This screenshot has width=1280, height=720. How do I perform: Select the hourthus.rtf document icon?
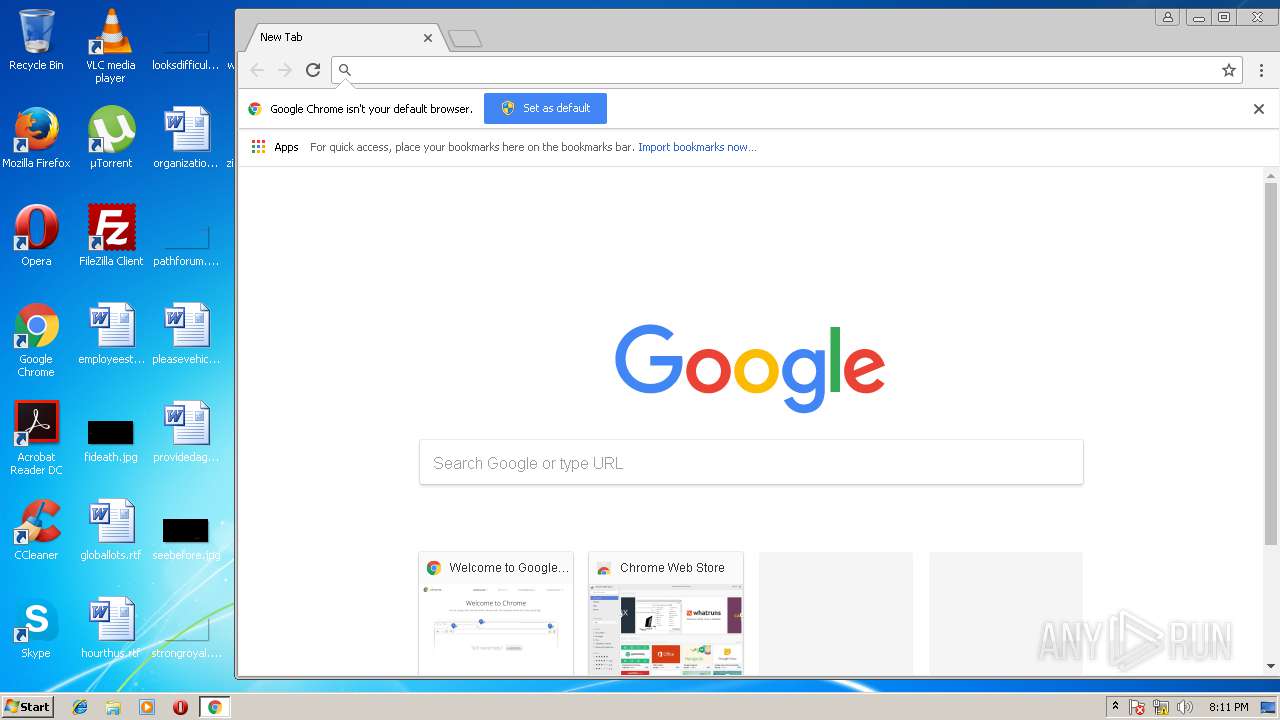pos(111,628)
